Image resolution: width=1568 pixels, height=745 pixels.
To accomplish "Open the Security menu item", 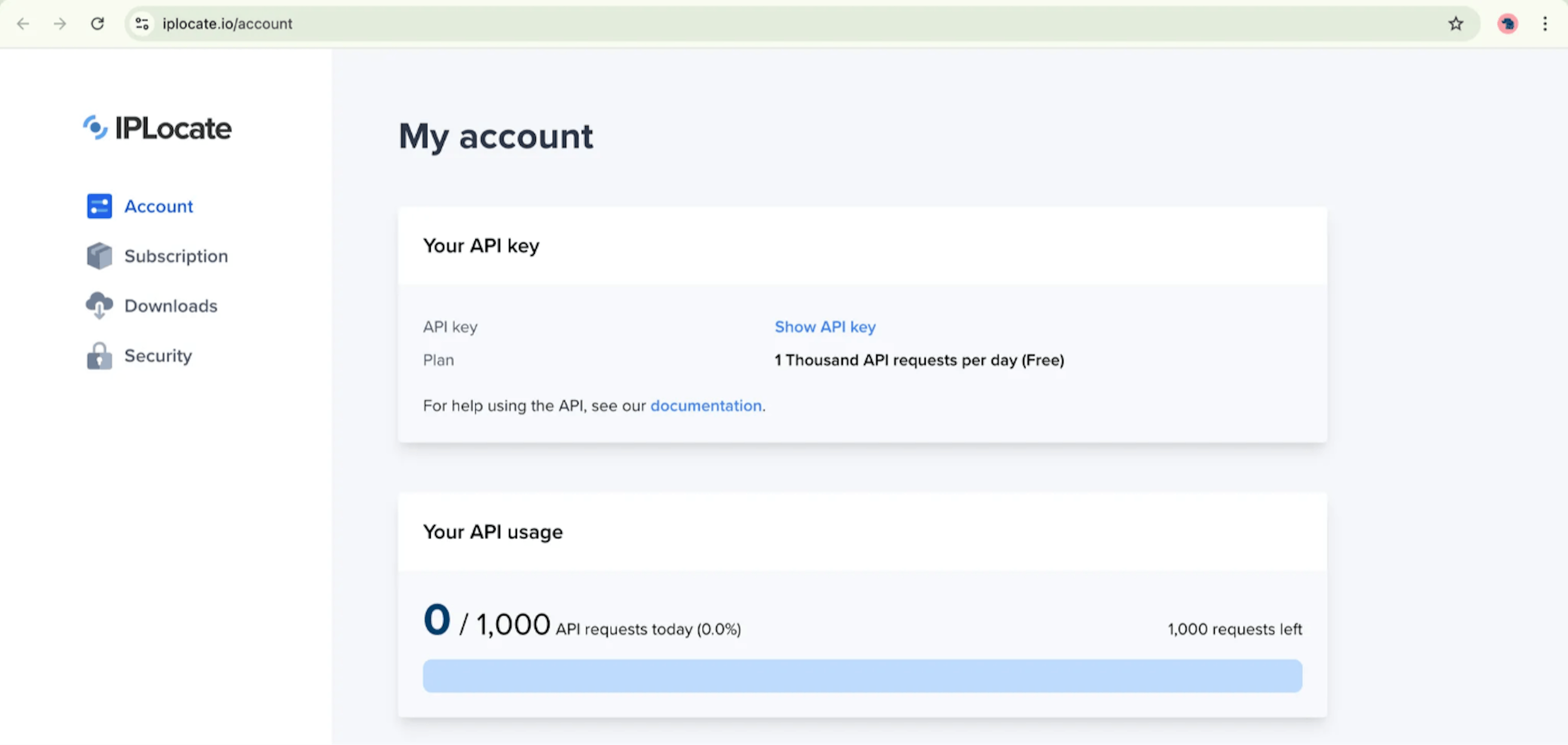I will click(x=158, y=356).
